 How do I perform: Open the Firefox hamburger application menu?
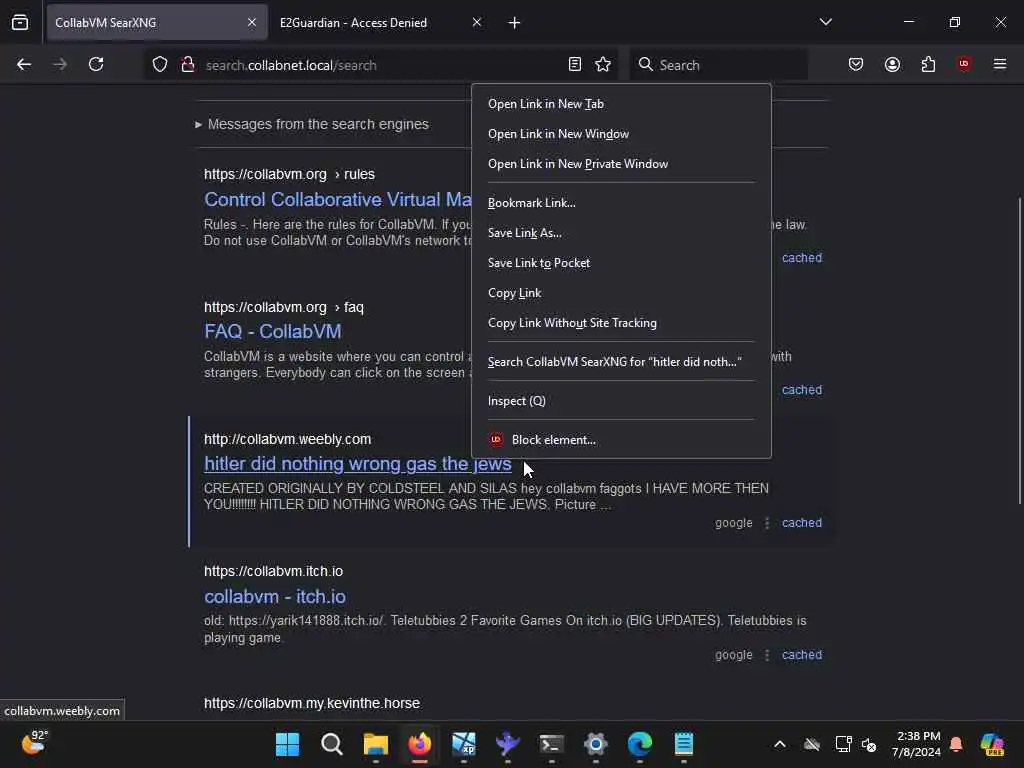coord(1000,64)
